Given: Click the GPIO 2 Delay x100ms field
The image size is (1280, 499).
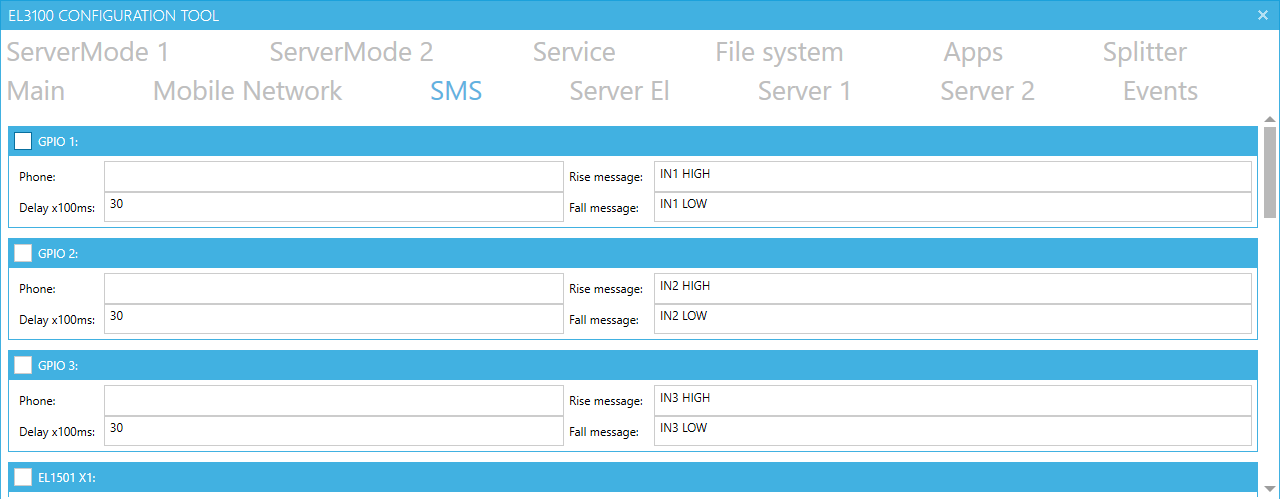Looking at the screenshot, I should pos(334,319).
